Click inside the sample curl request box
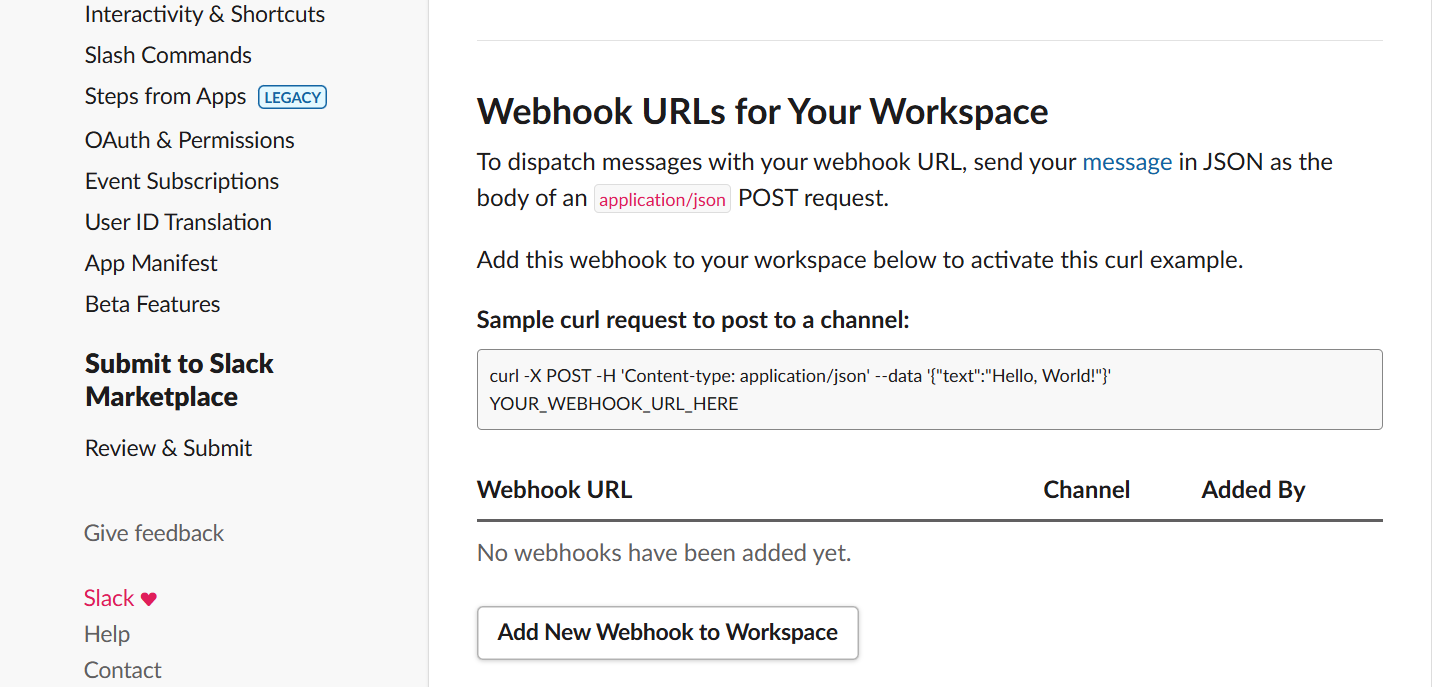Screen dimensions: 1432x687 coord(929,389)
